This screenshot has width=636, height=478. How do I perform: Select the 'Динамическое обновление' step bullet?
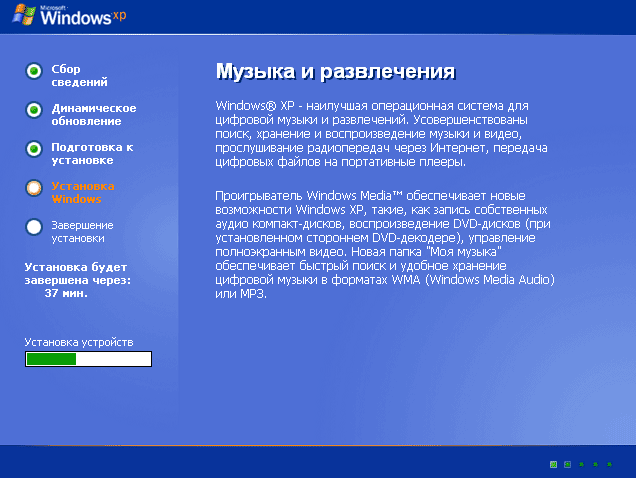34,110
